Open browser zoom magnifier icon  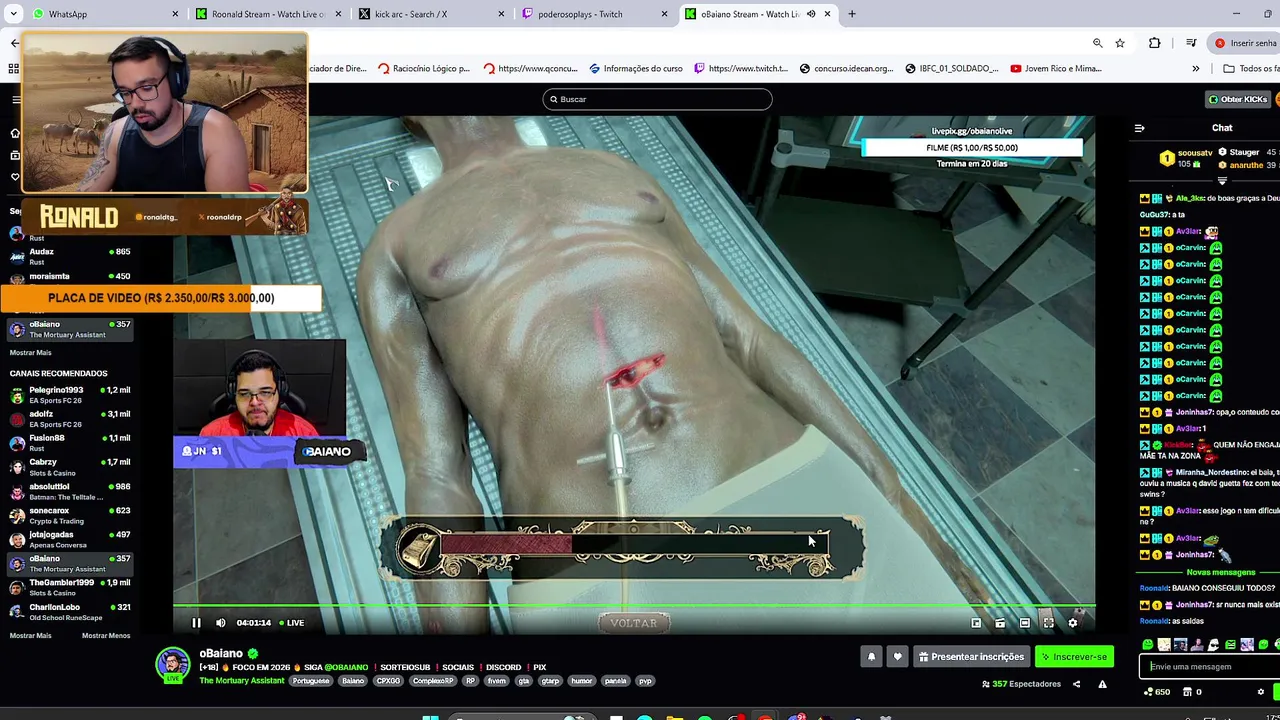[1097, 43]
